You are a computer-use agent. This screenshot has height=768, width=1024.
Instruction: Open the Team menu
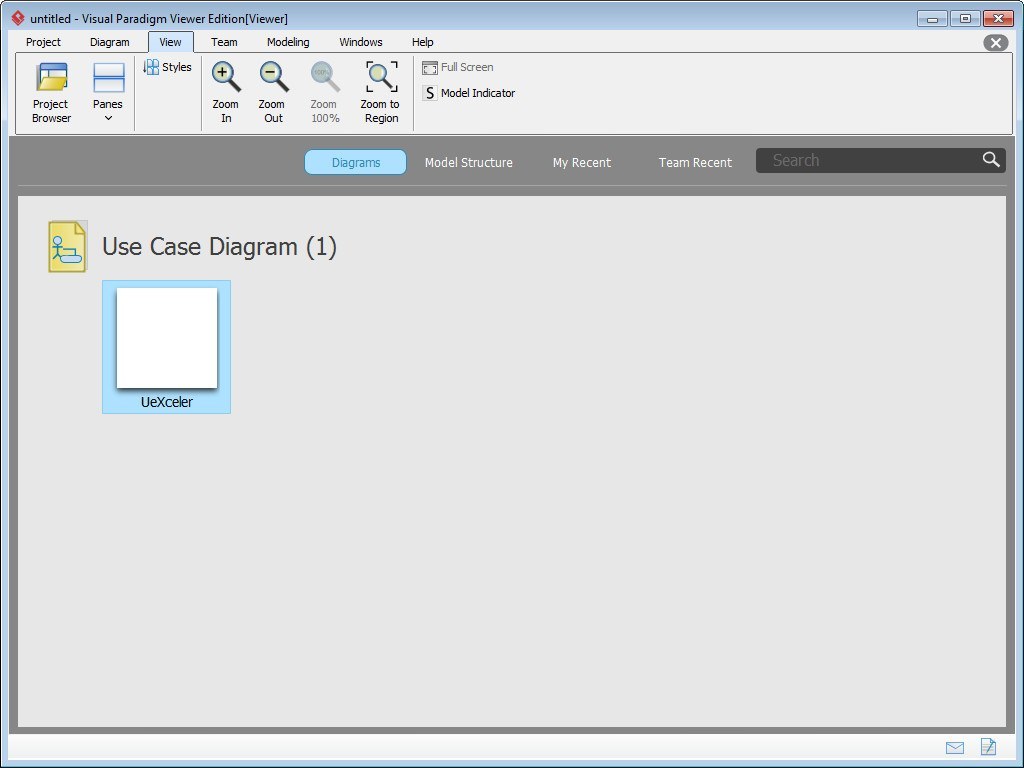(224, 42)
